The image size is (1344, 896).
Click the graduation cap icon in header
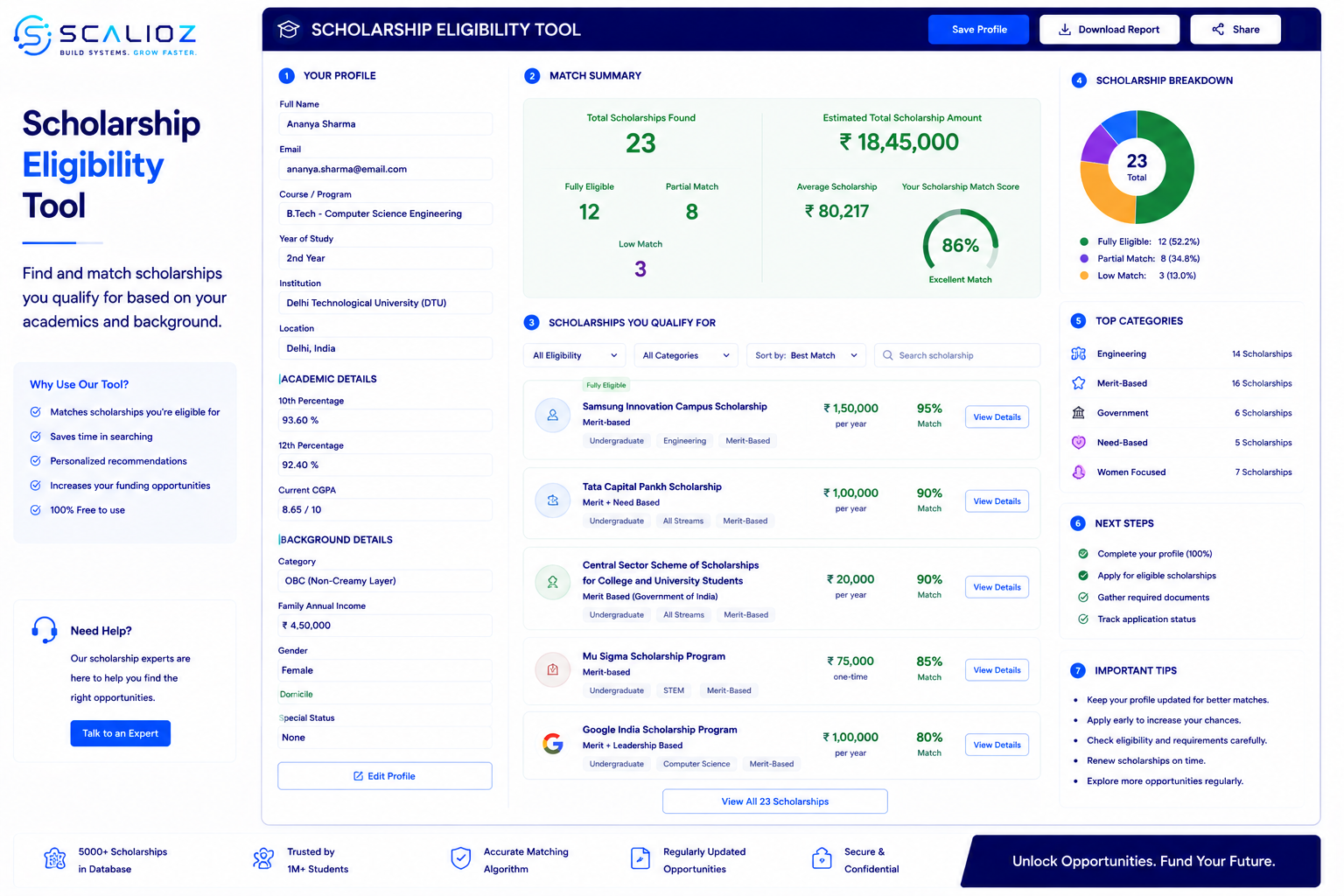(x=289, y=30)
